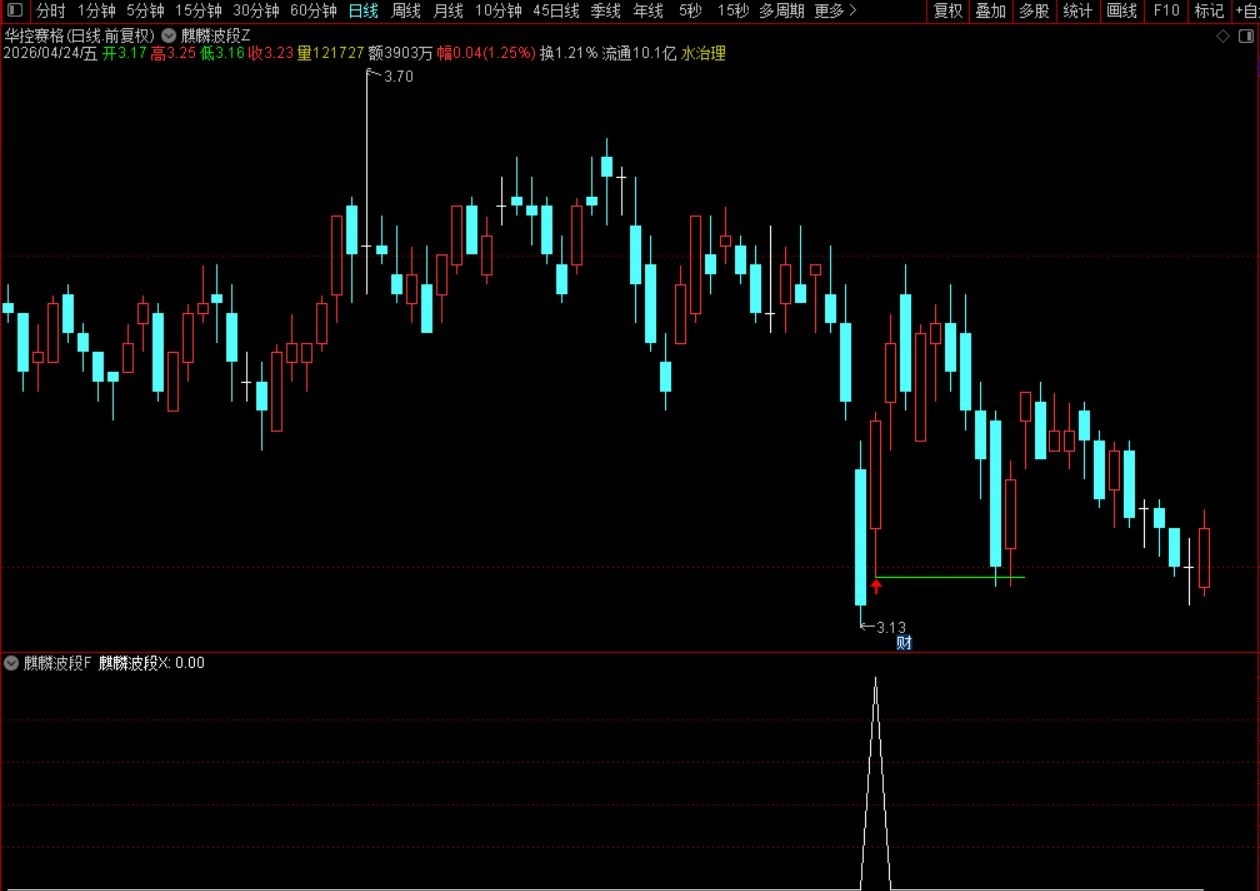Select the 15秒 period
The image size is (1260, 891).
click(x=733, y=11)
